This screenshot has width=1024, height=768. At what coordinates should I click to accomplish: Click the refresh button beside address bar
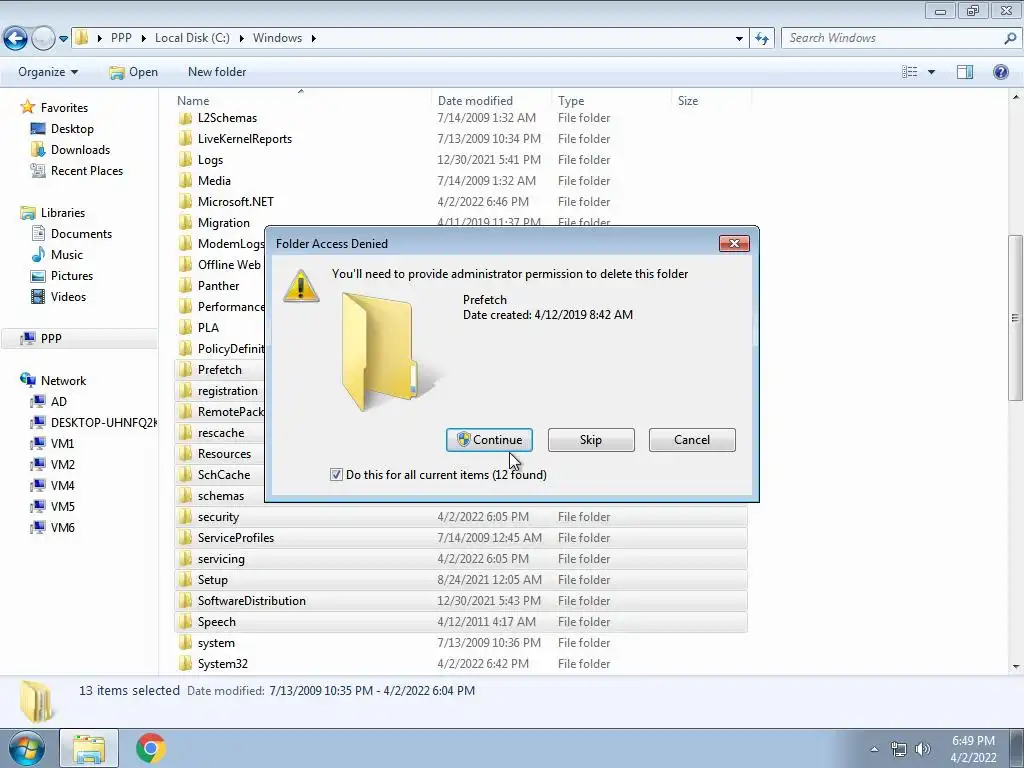pyautogui.click(x=761, y=39)
